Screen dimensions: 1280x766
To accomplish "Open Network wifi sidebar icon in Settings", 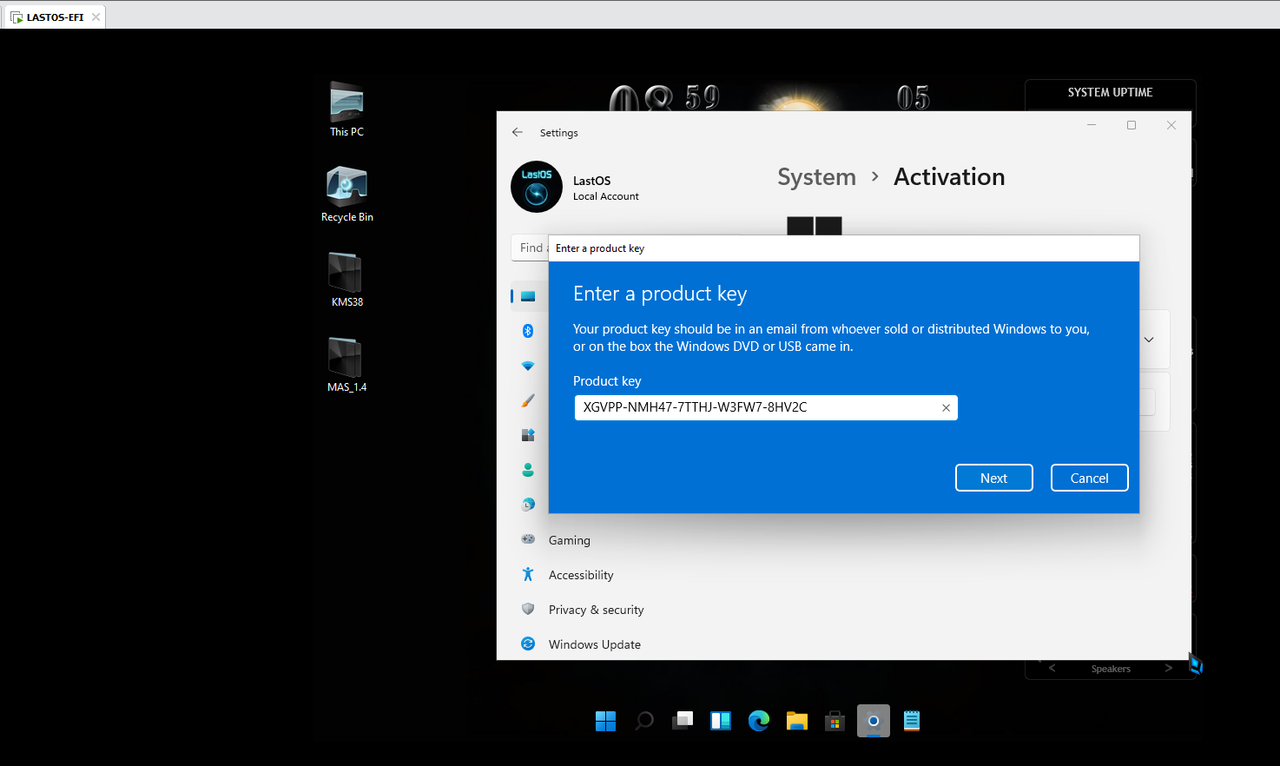I will (x=528, y=366).
